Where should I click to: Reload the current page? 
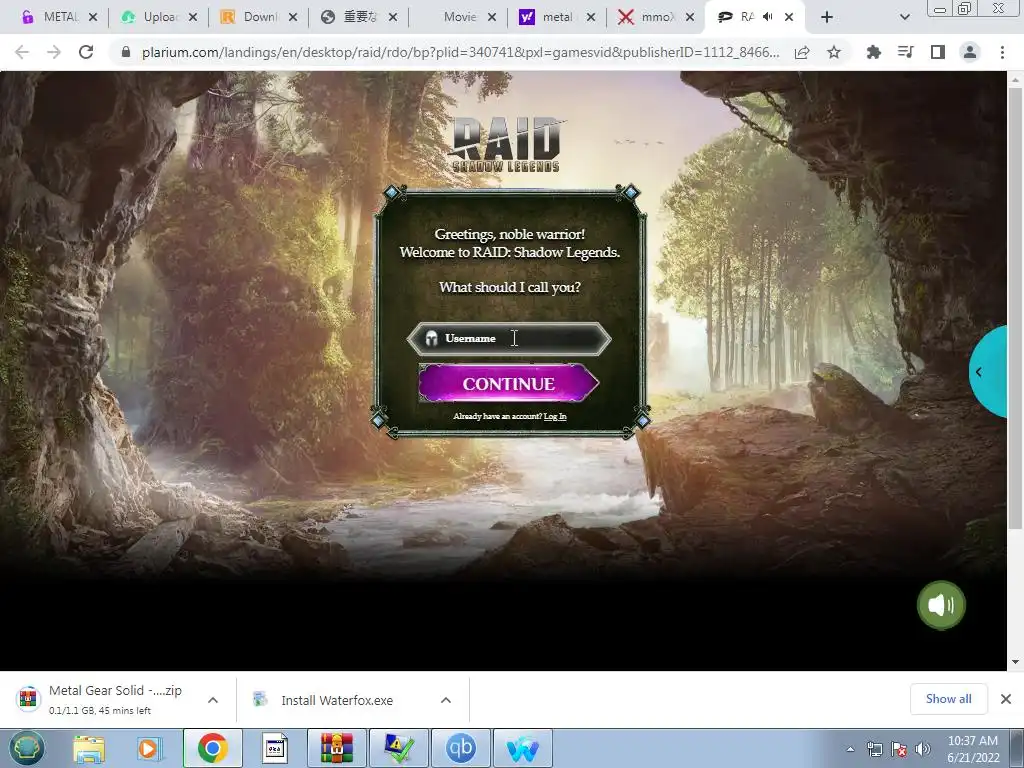[x=86, y=52]
